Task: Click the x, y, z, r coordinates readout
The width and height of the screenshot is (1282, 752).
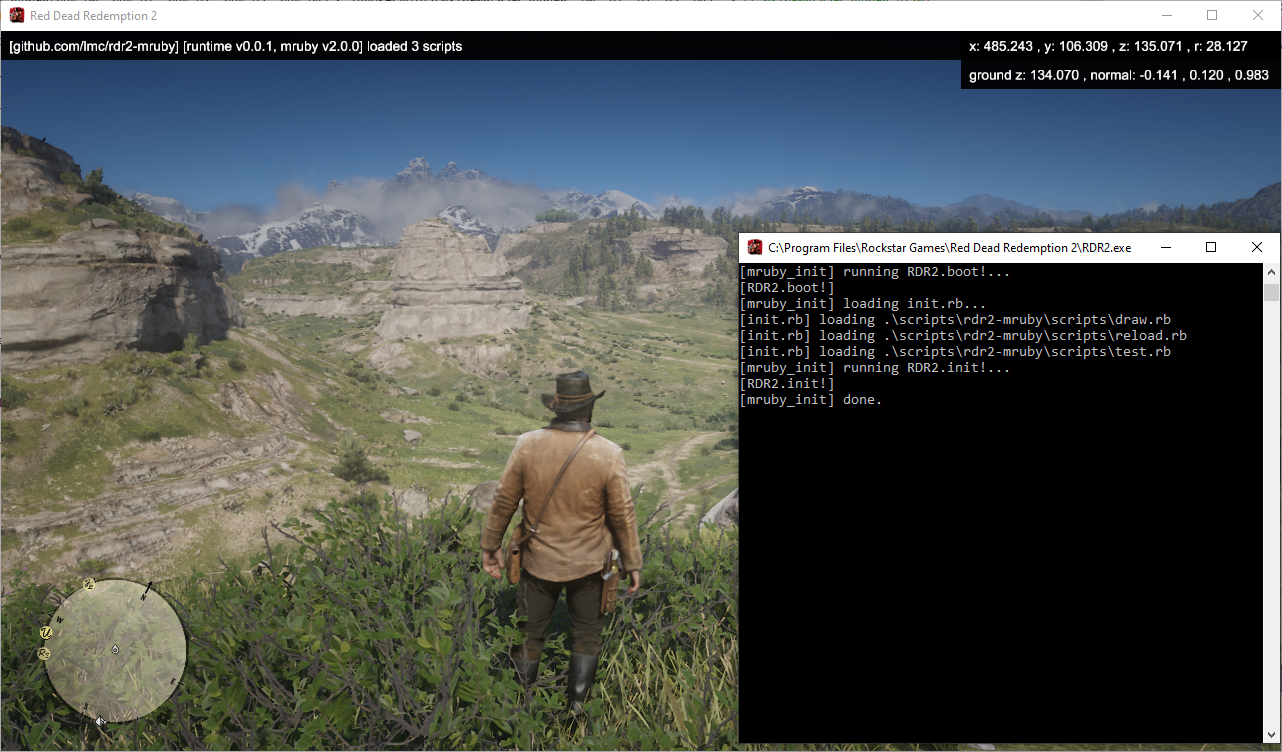Action: 1108,46
